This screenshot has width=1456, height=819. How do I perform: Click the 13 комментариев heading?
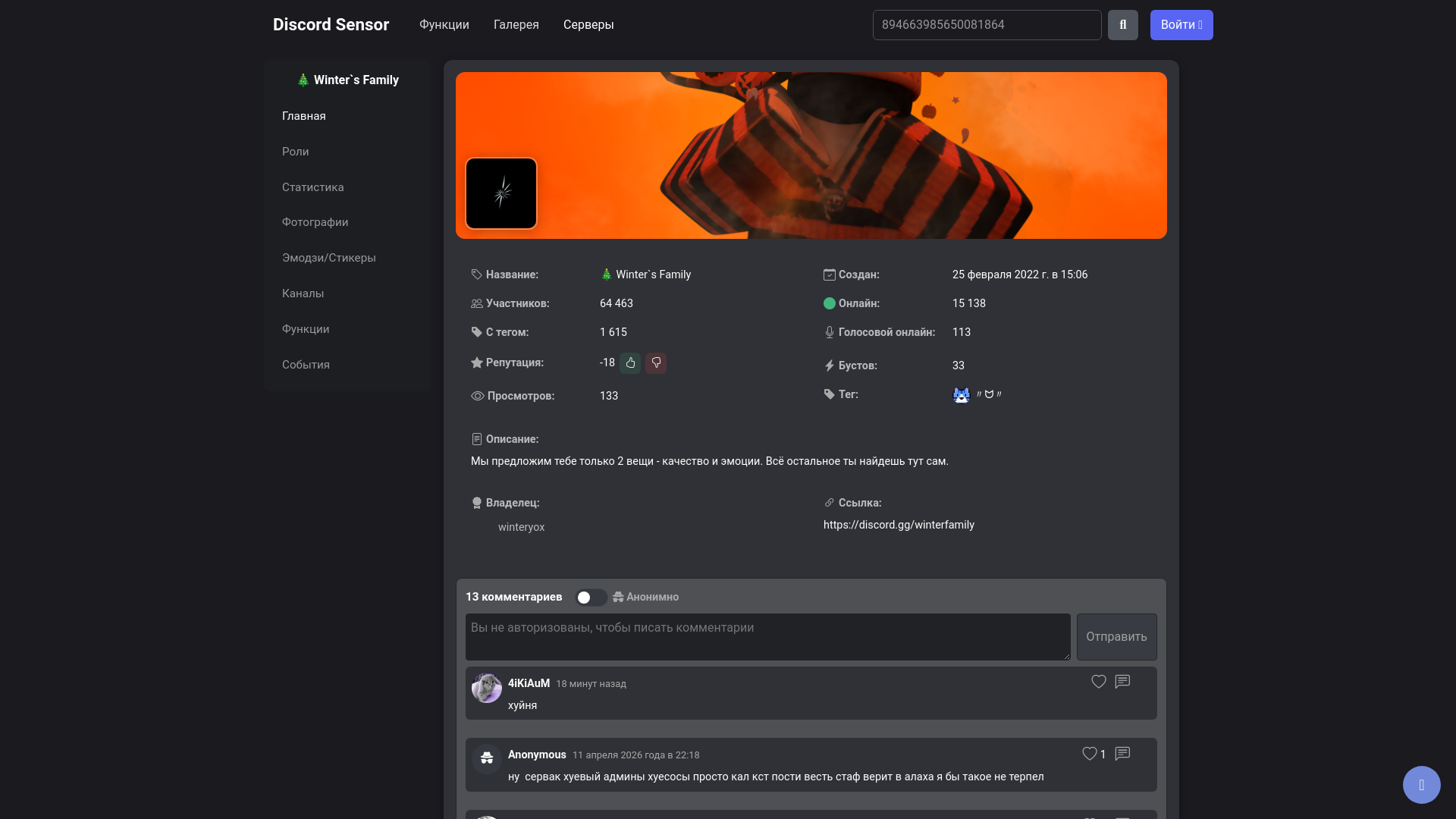pos(513,598)
